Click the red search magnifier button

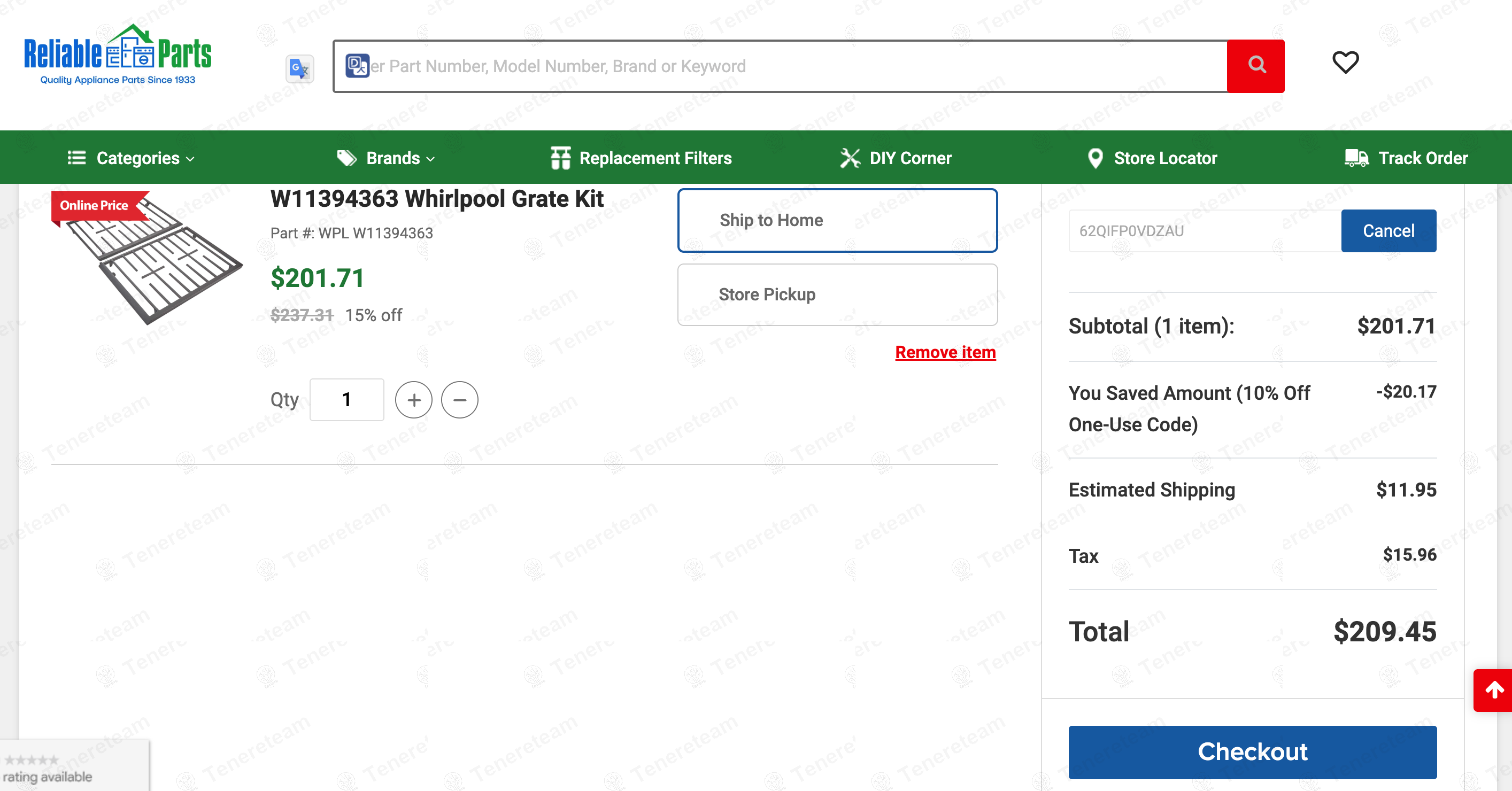point(1255,66)
